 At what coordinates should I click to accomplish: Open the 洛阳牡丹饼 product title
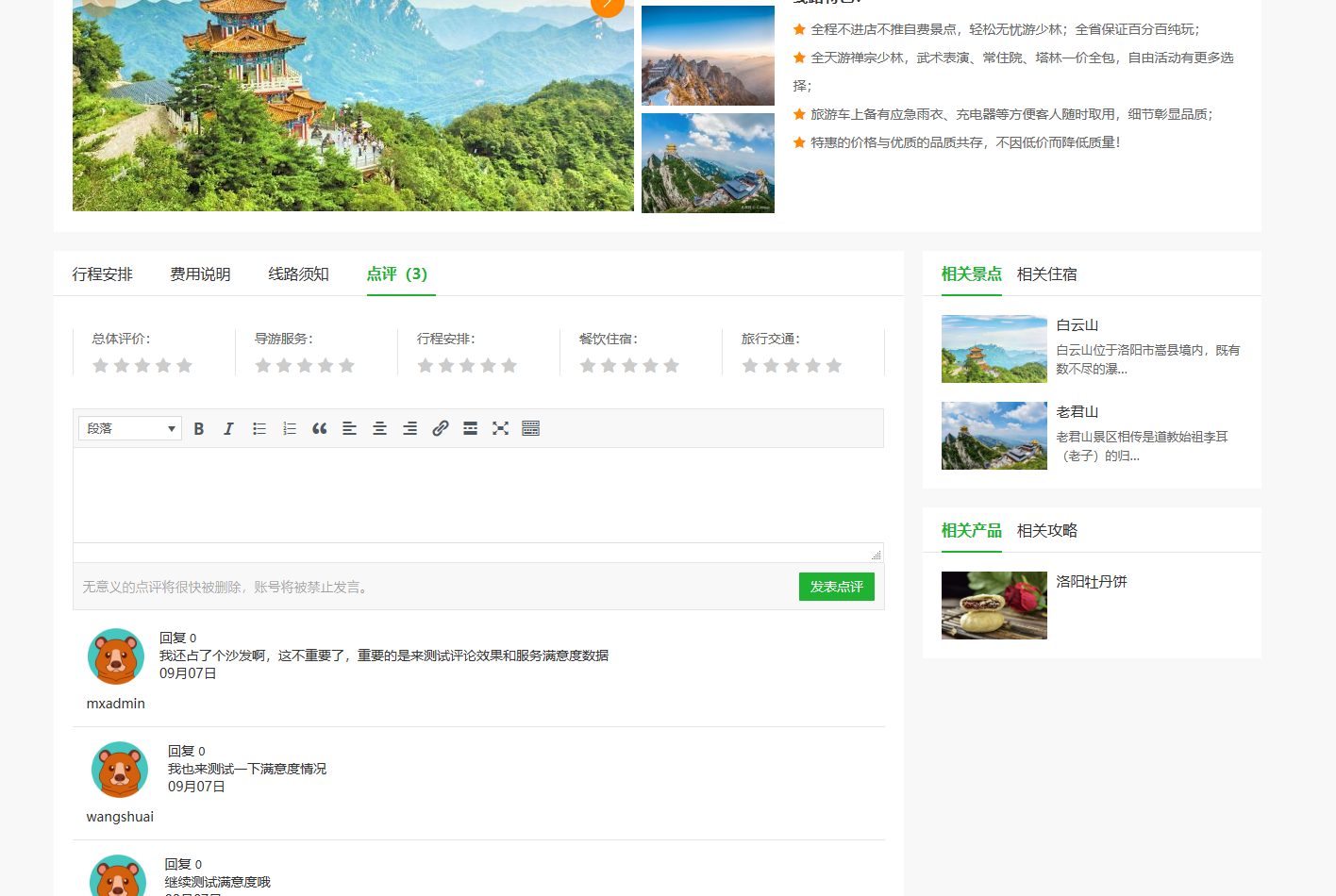point(1092,582)
